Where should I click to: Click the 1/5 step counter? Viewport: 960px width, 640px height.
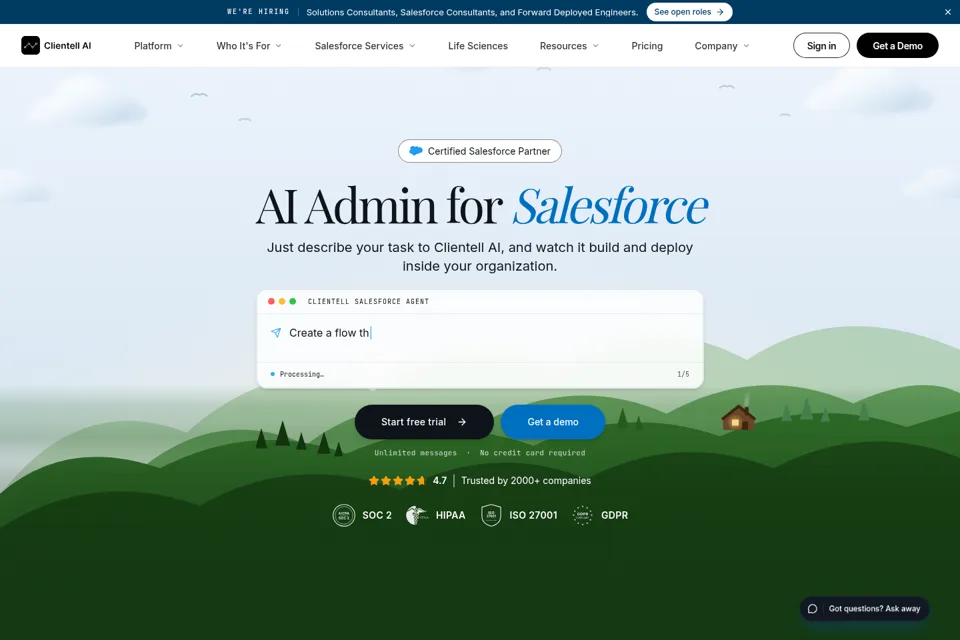683,374
